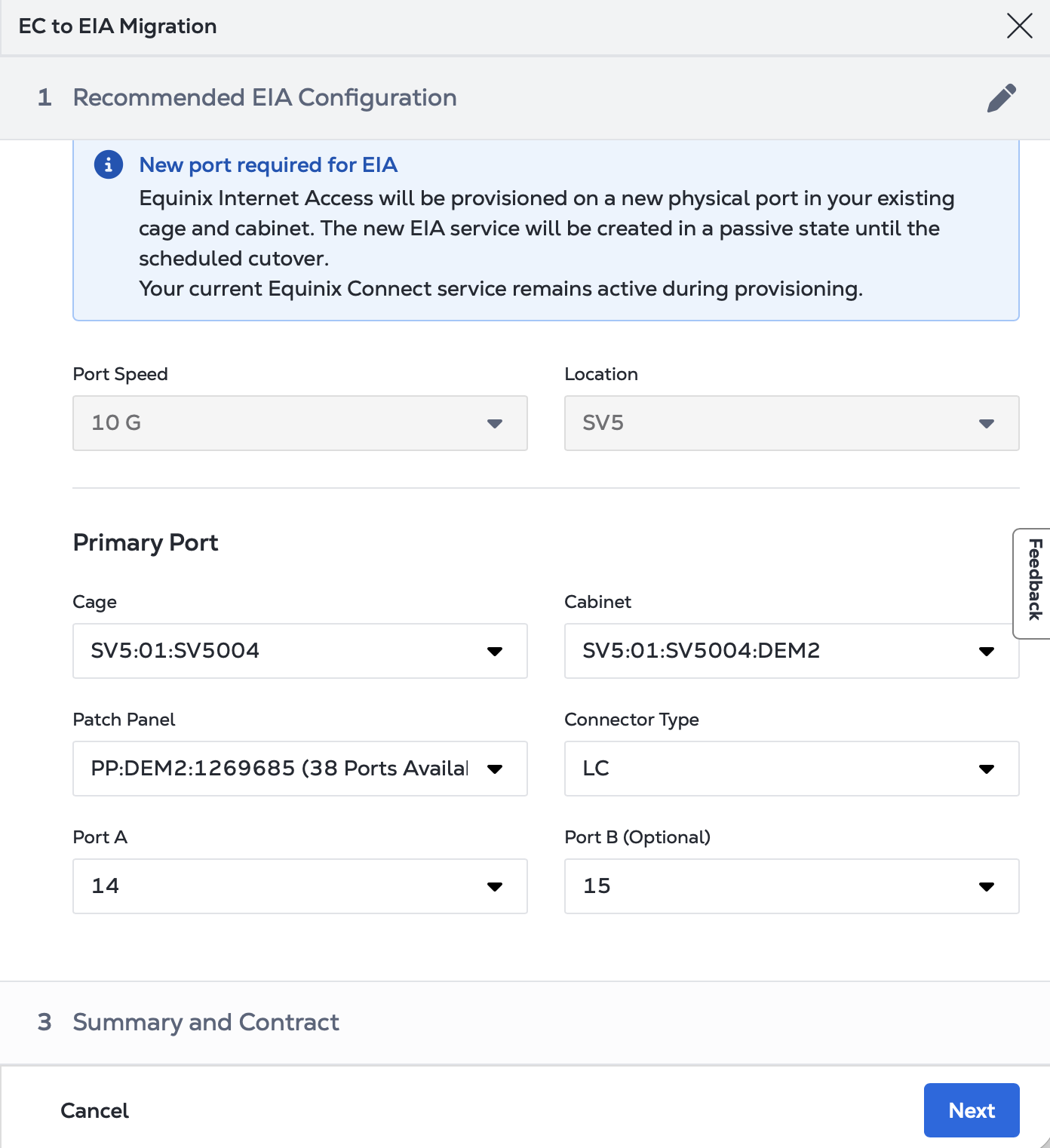Click the 'Your current Equinix Connect service' sentence
The height and width of the screenshot is (1148, 1050).
501,289
